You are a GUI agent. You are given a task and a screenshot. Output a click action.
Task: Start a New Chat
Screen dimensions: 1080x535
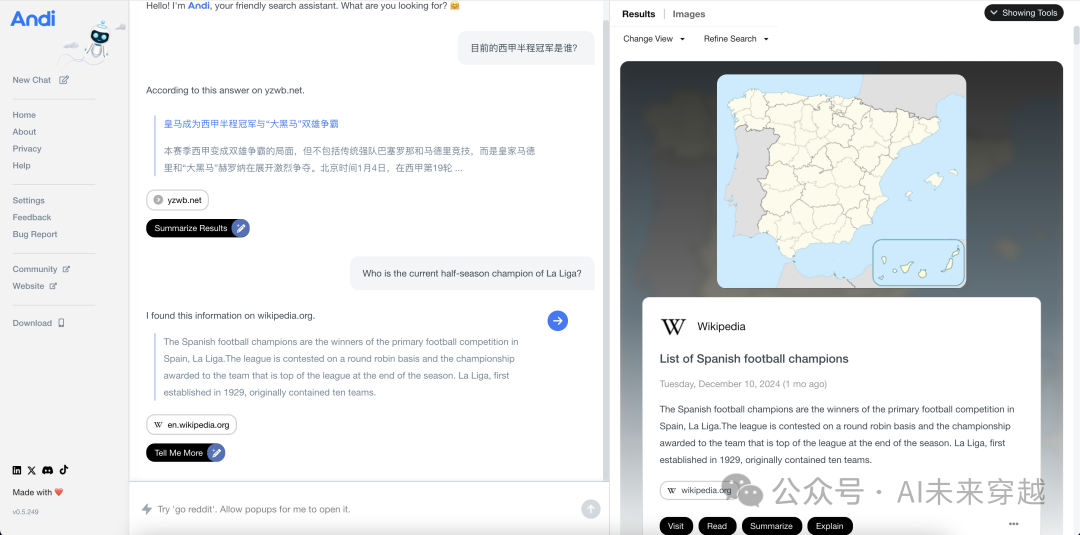tap(40, 80)
